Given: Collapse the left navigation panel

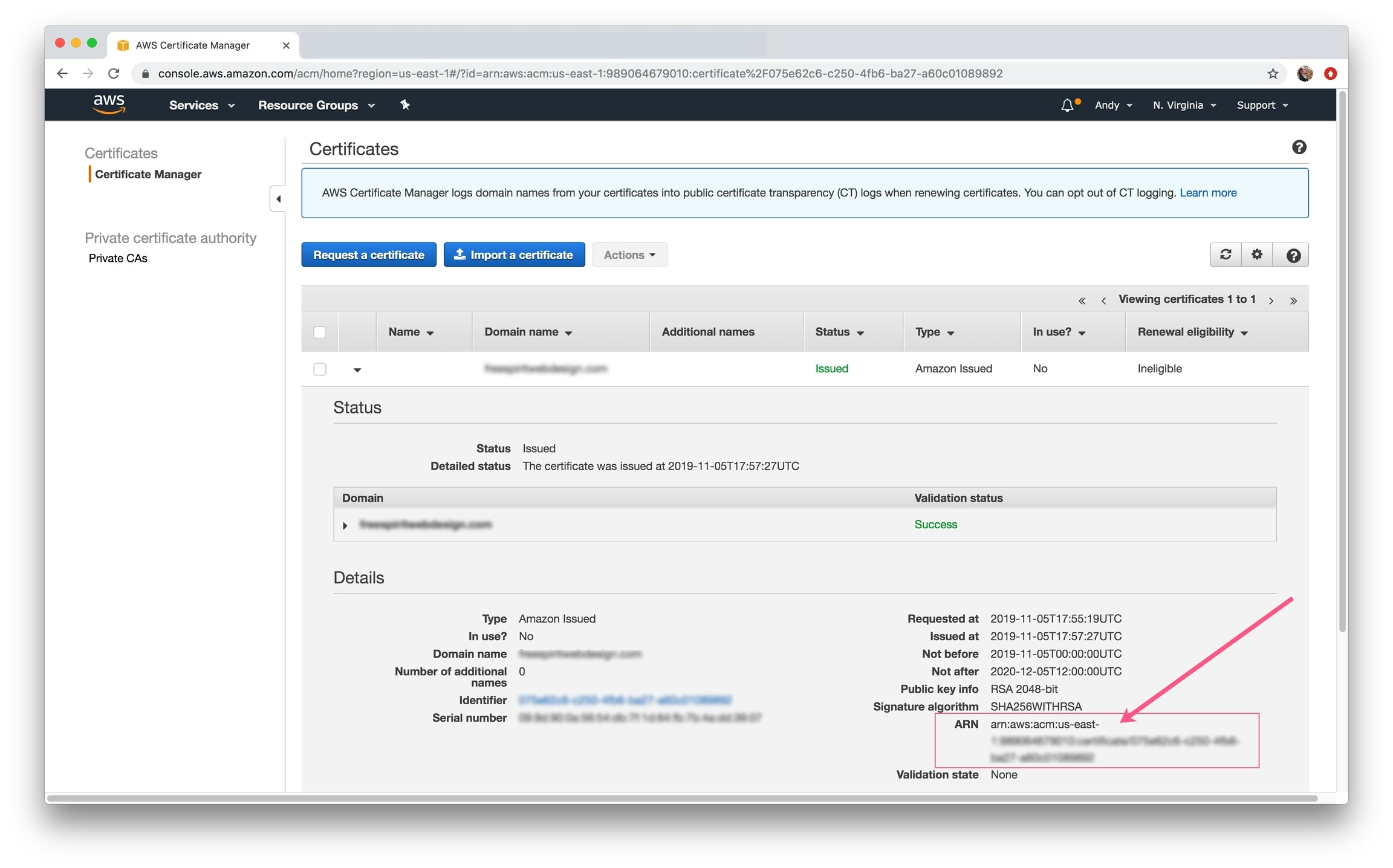Looking at the screenshot, I should (x=278, y=199).
